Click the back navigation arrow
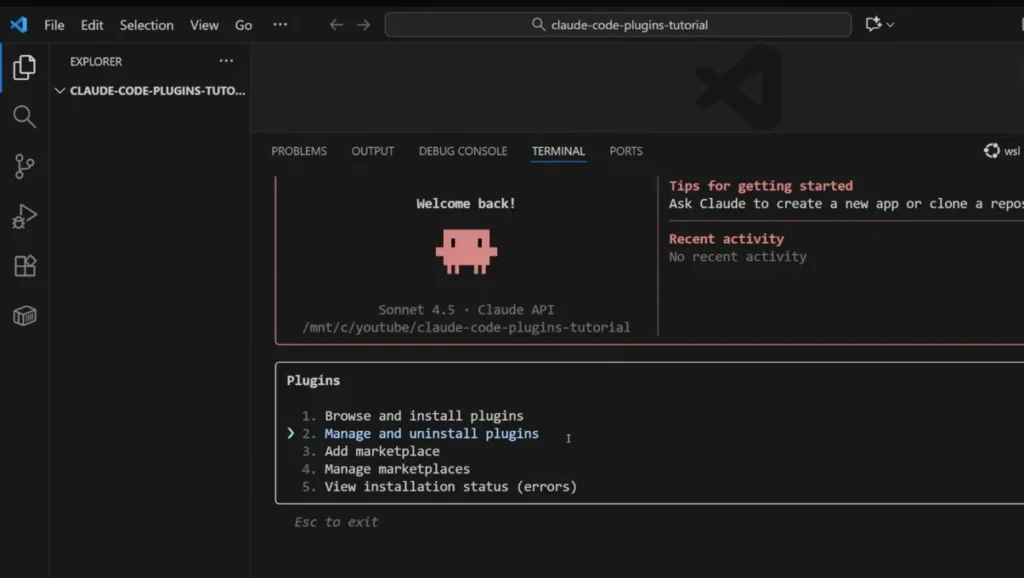The height and width of the screenshot is (578, 1024). 336,24
